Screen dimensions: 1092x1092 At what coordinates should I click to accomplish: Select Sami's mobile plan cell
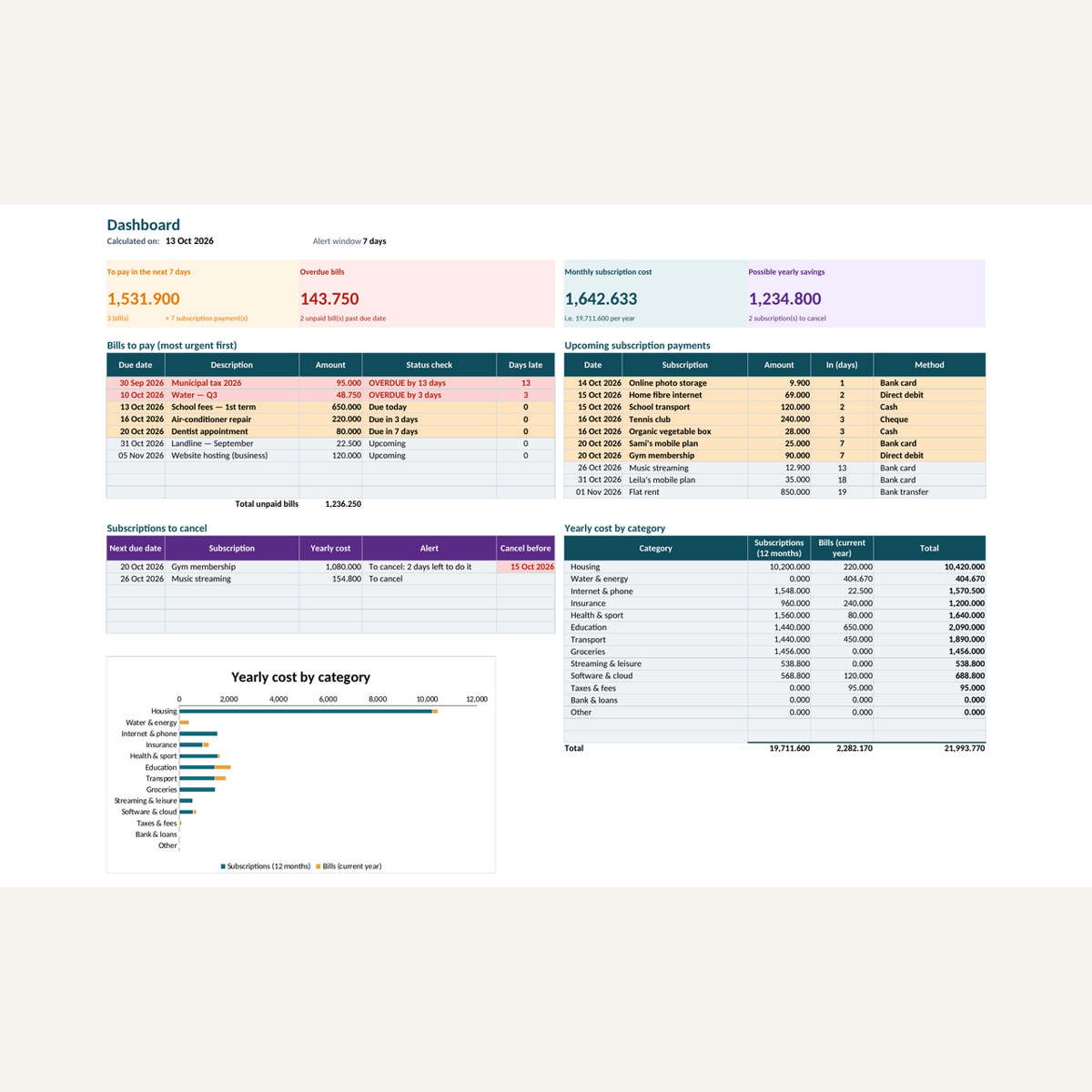685,443
